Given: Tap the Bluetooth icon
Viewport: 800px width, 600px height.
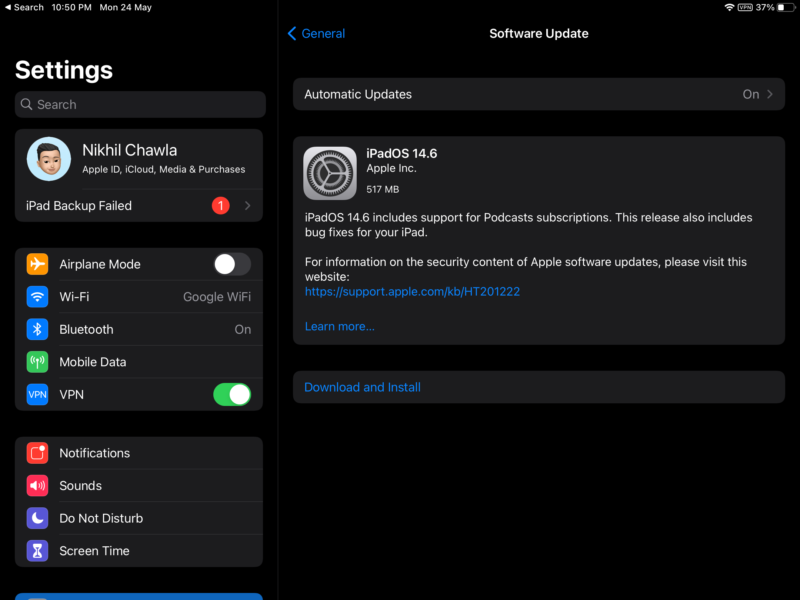Looking at the screenshot, I should [37, 329].
